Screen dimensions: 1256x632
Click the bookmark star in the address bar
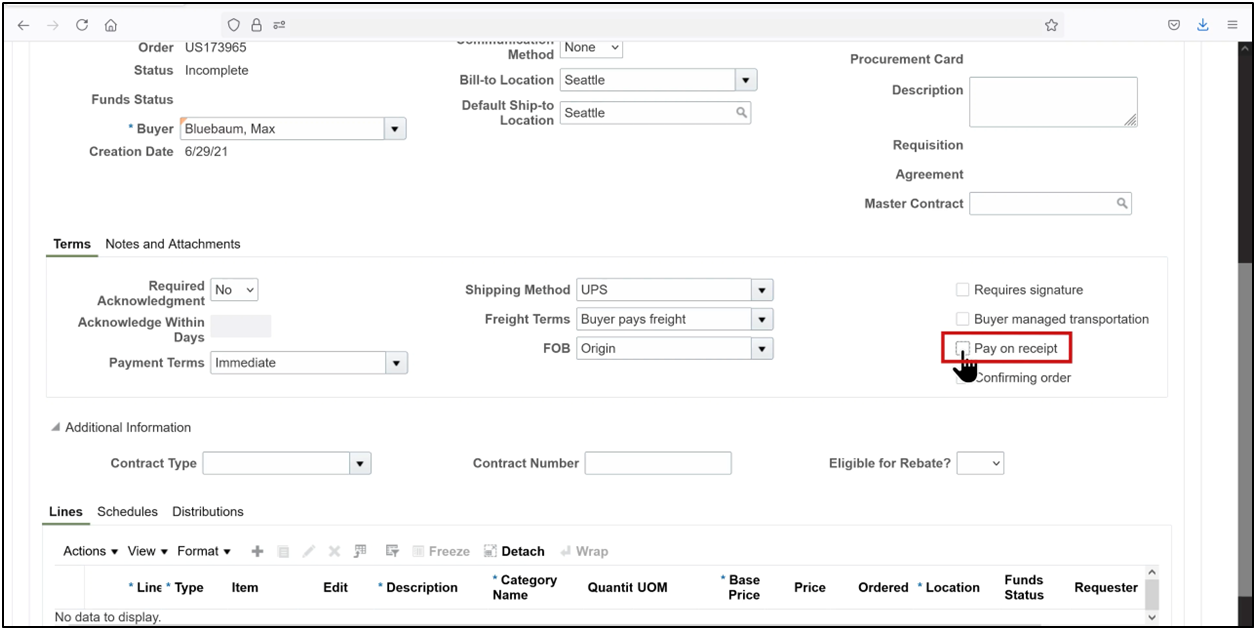click(1052, 24)
